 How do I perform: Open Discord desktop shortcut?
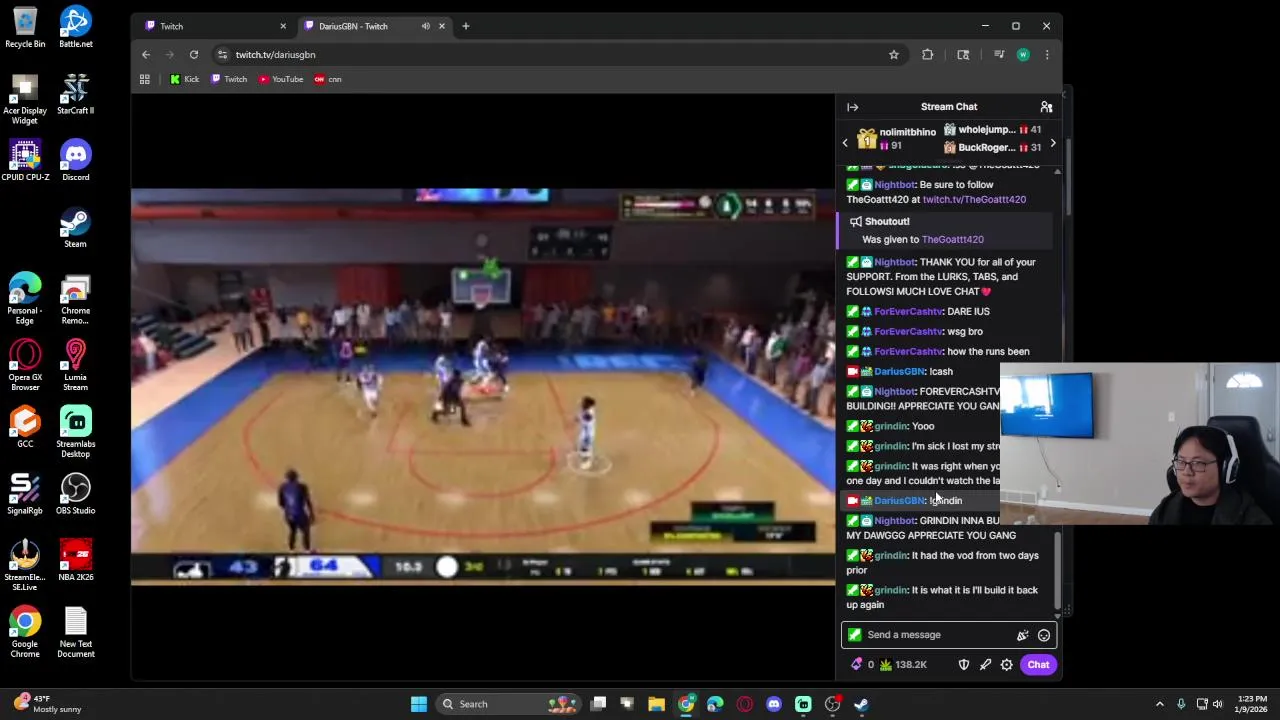[x=75, y=161]
